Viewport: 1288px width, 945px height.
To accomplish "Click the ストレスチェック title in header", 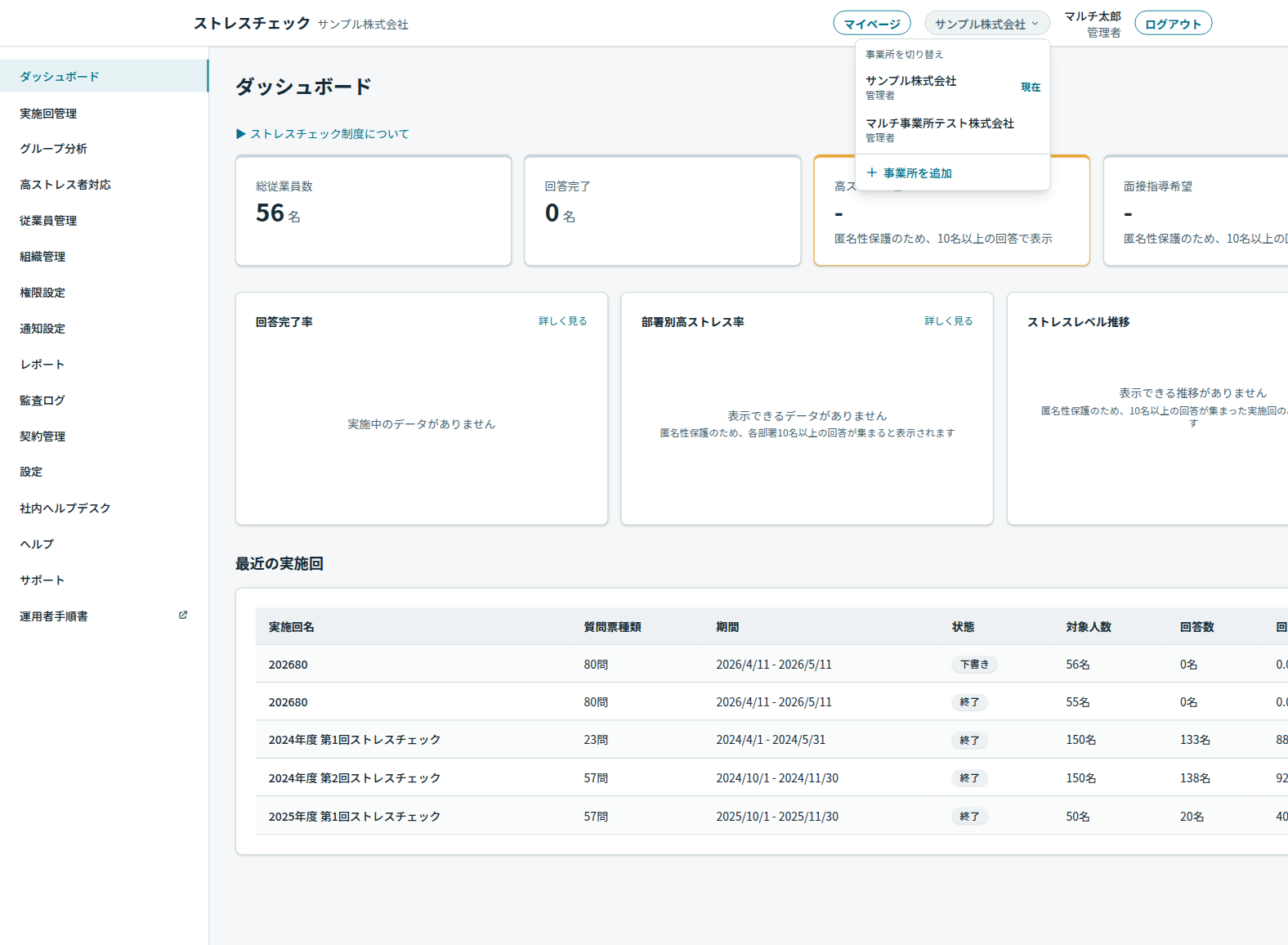I will click(x=252, y=23).
